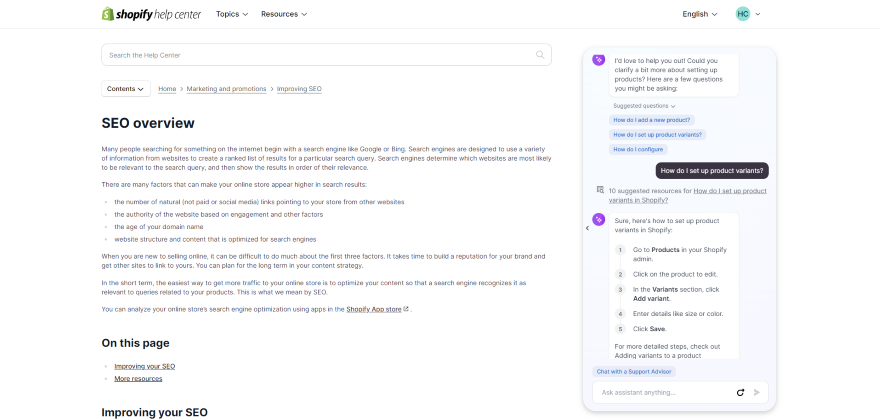The width and height of the screenshot is (880, 420).
Task: Click the On this page heading
Action: pos(135,343)
